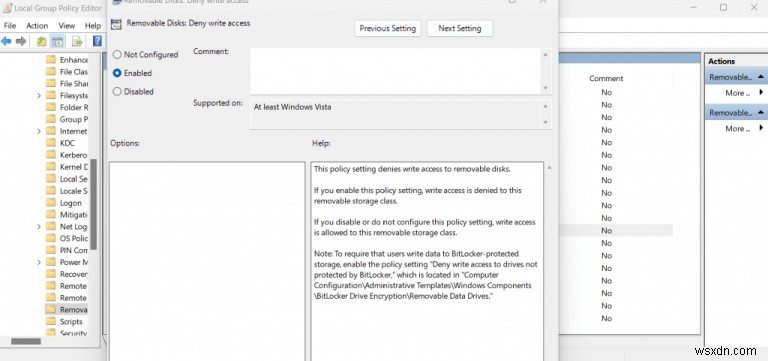Click the Forward arrow toolbar icon
The width and height of the screenshot is (768, 361).
tap(21, 41)
